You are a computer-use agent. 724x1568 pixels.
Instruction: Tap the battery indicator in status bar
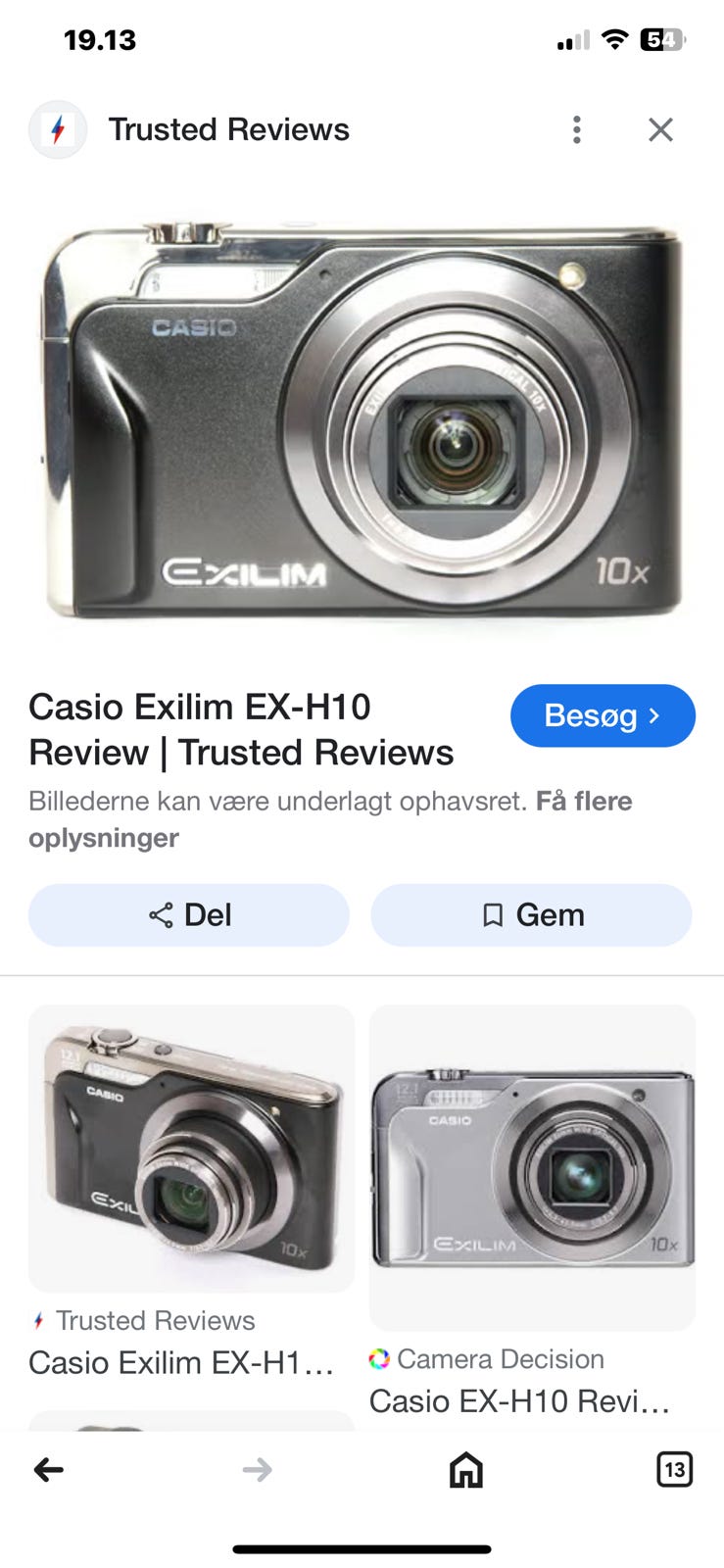663,40
